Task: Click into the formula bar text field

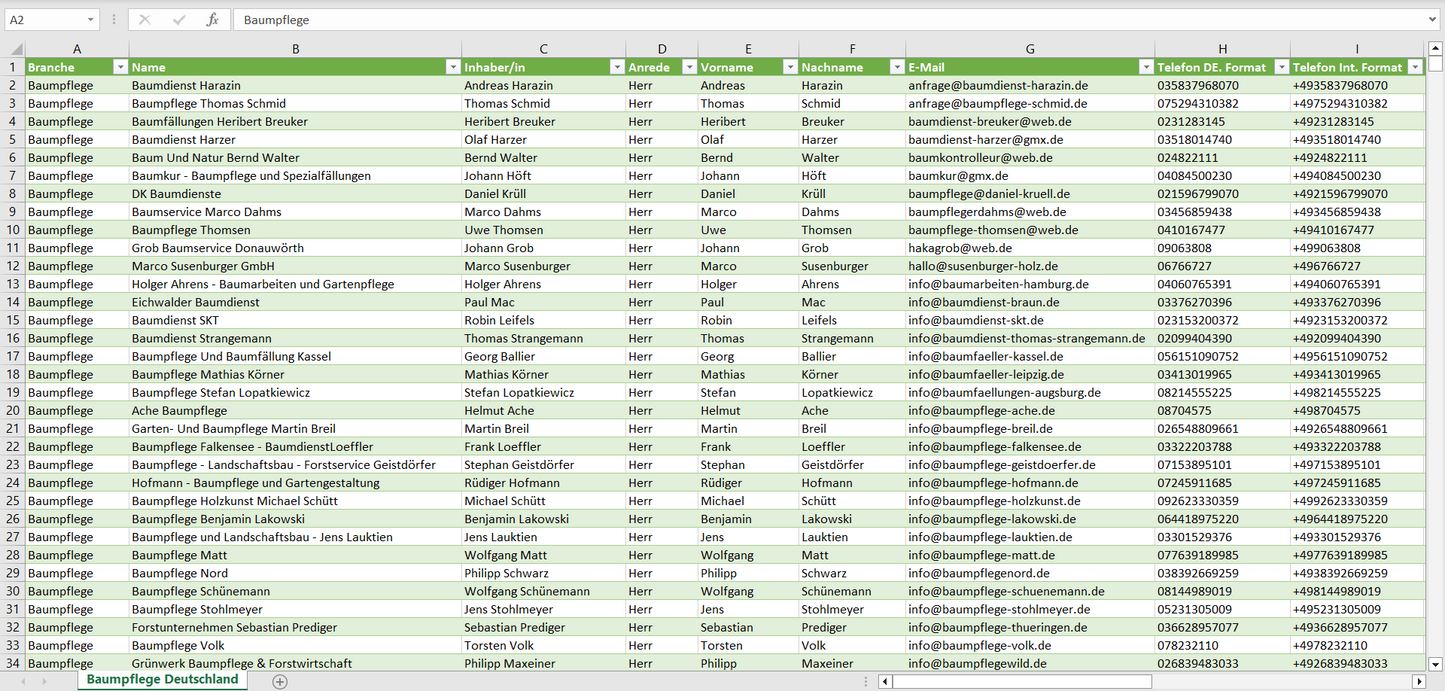Action: point(800,20)
